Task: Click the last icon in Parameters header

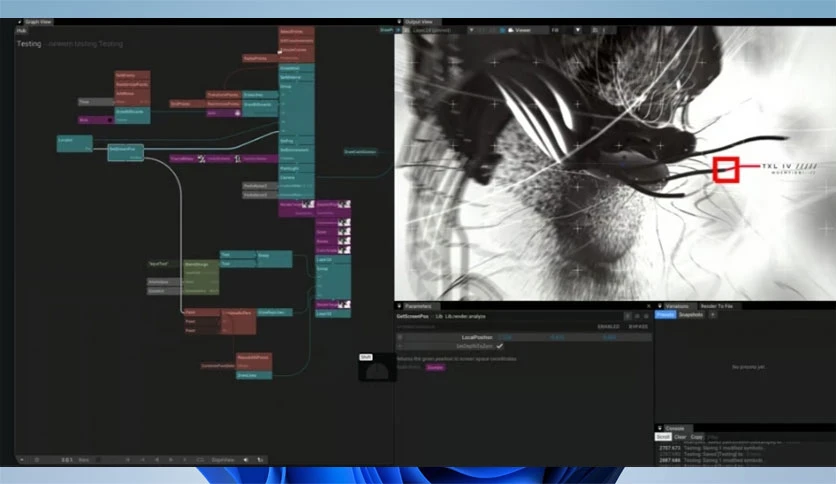Action: 646,316
